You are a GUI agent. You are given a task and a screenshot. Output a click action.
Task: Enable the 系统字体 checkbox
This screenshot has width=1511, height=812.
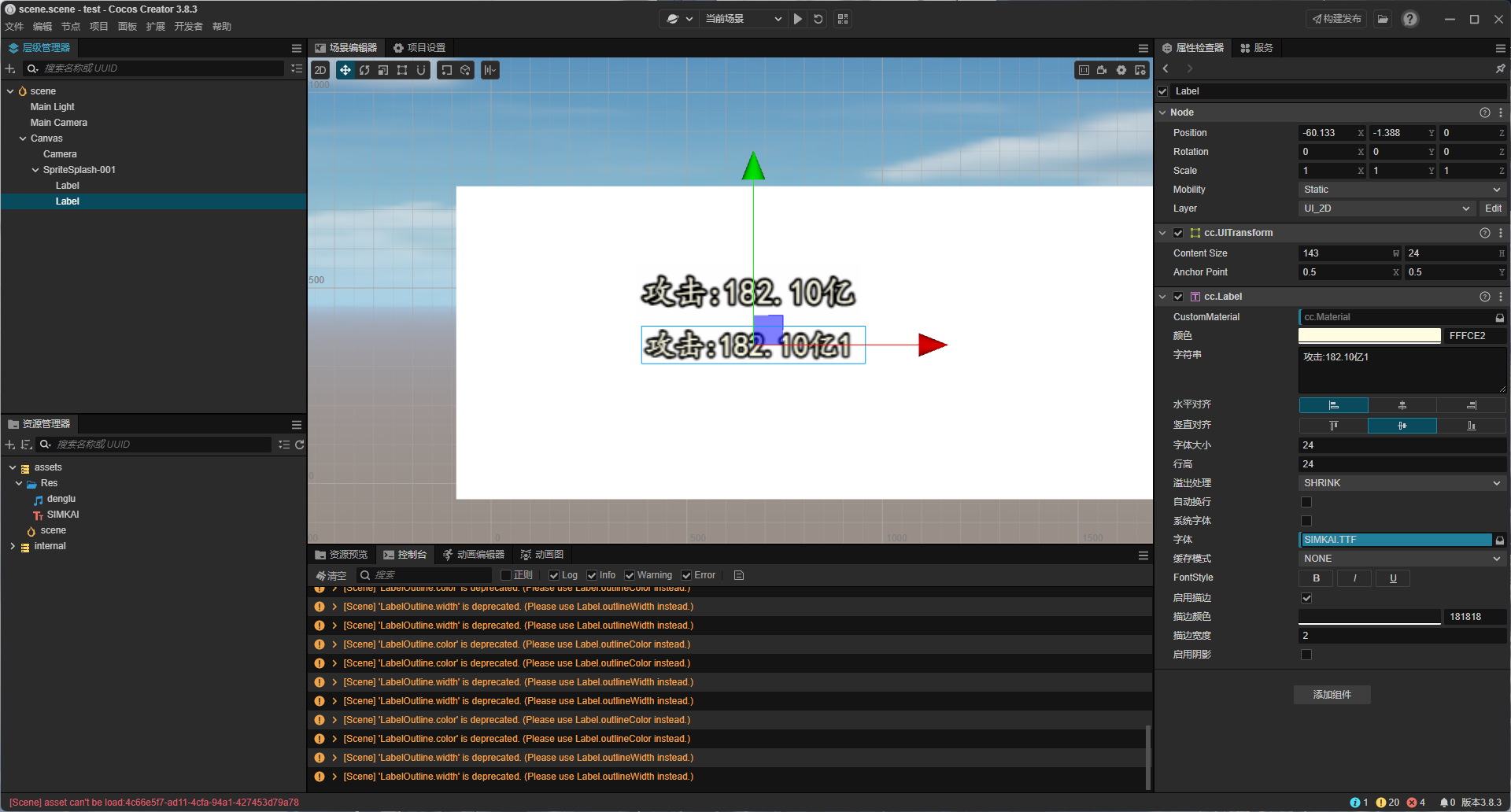[1306, 521]
